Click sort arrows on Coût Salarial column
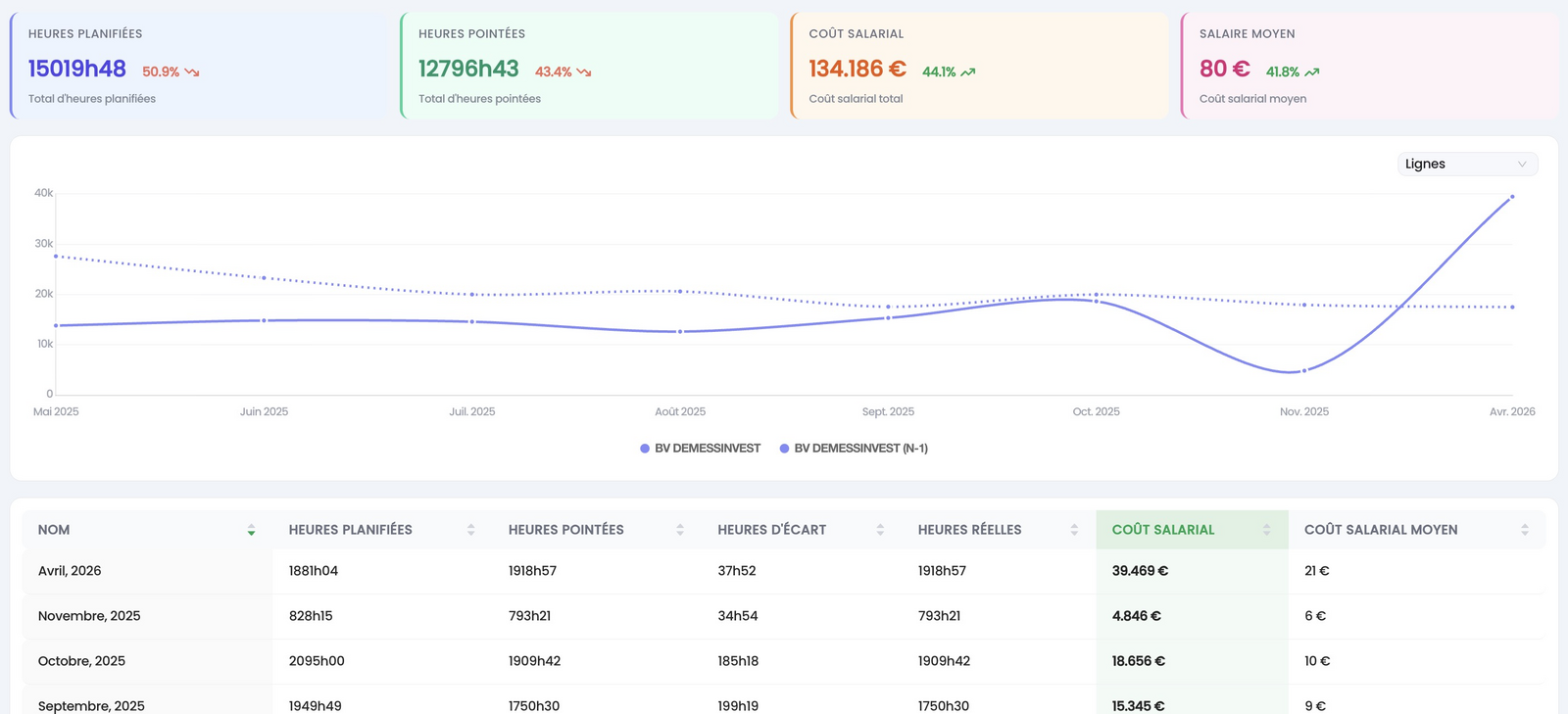Image resolution: width=1568 pixels, height=714 pixels. pos(1267,530)
